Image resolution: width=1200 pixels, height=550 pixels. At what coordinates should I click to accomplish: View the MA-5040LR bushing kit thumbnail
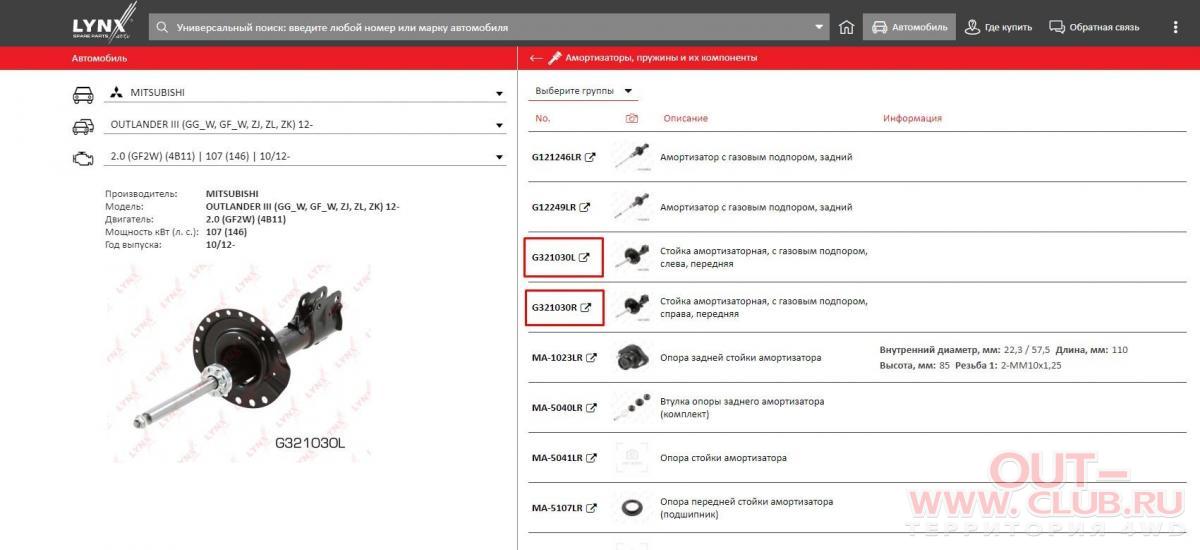[x=632, y=407]
